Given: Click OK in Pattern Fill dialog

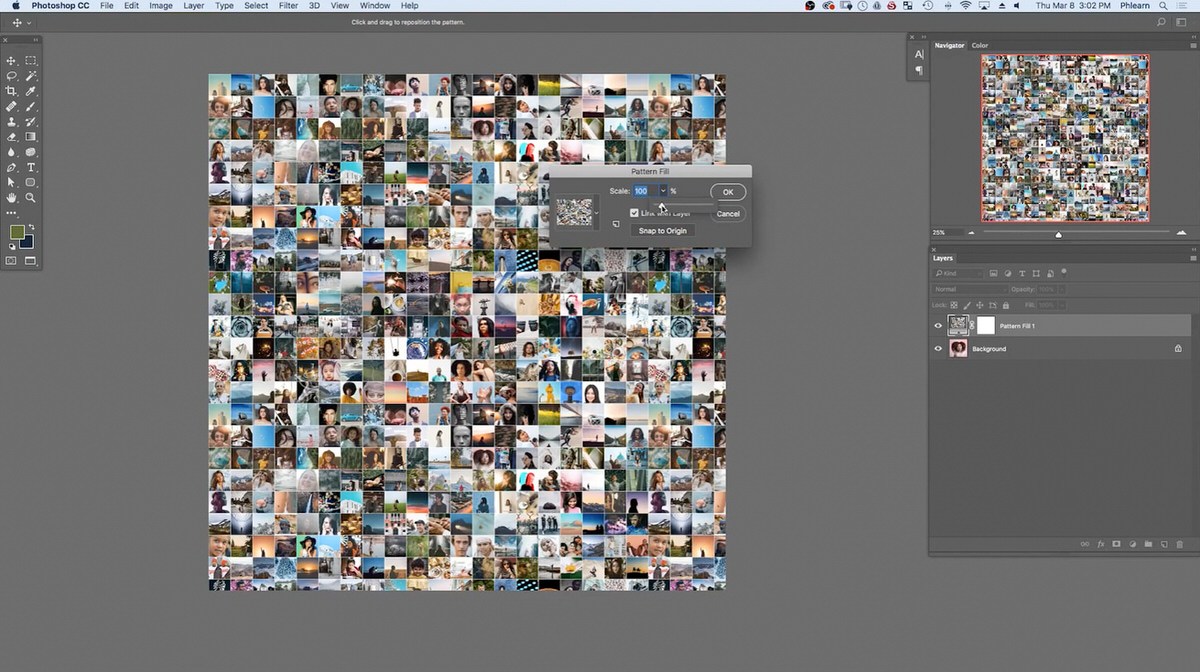Looking at the screenshot, I should (x=728, y=192).
